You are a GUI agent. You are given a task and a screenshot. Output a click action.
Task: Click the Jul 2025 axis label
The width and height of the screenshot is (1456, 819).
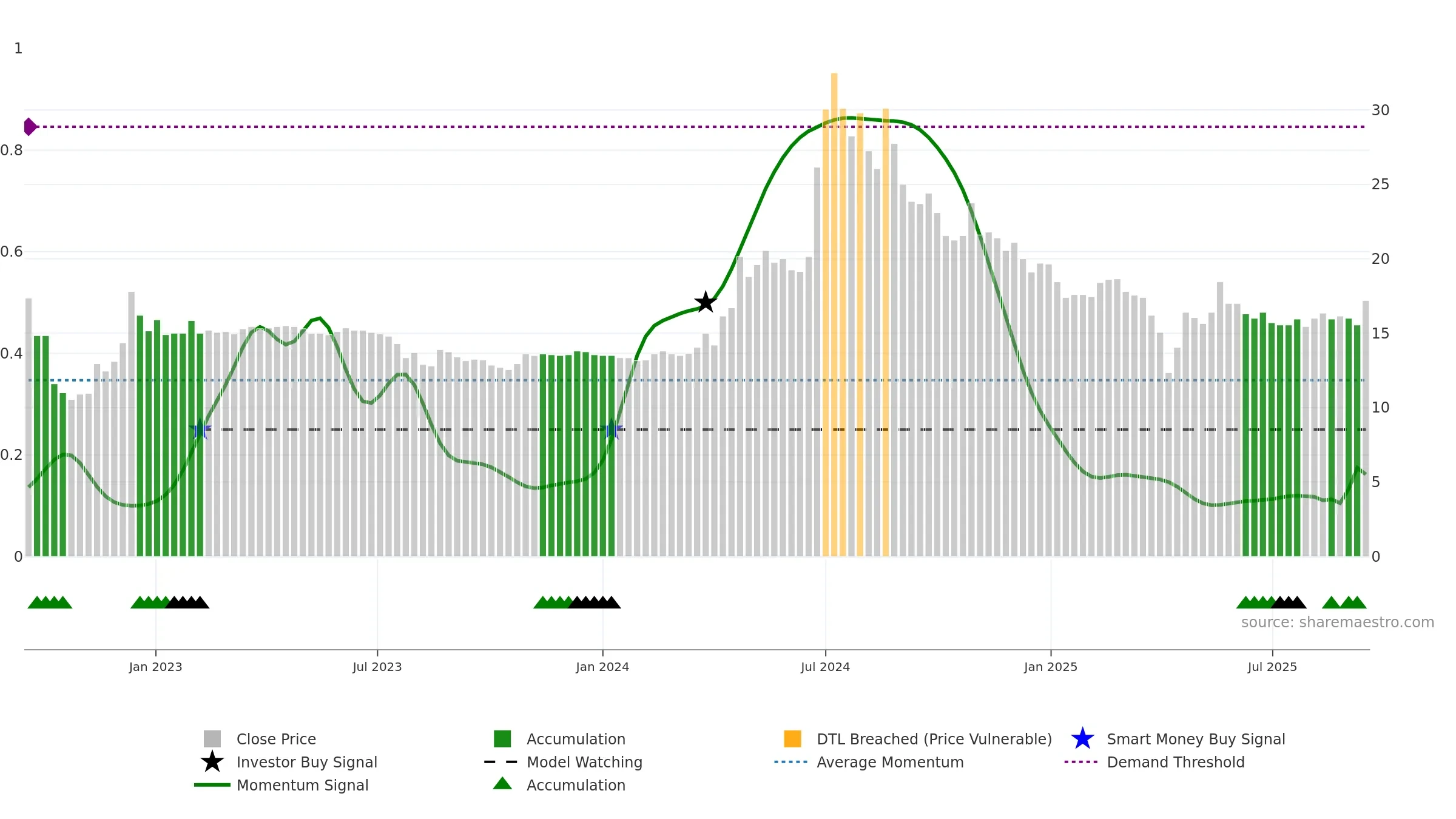pyautogui.click(x=1272, y=667)
